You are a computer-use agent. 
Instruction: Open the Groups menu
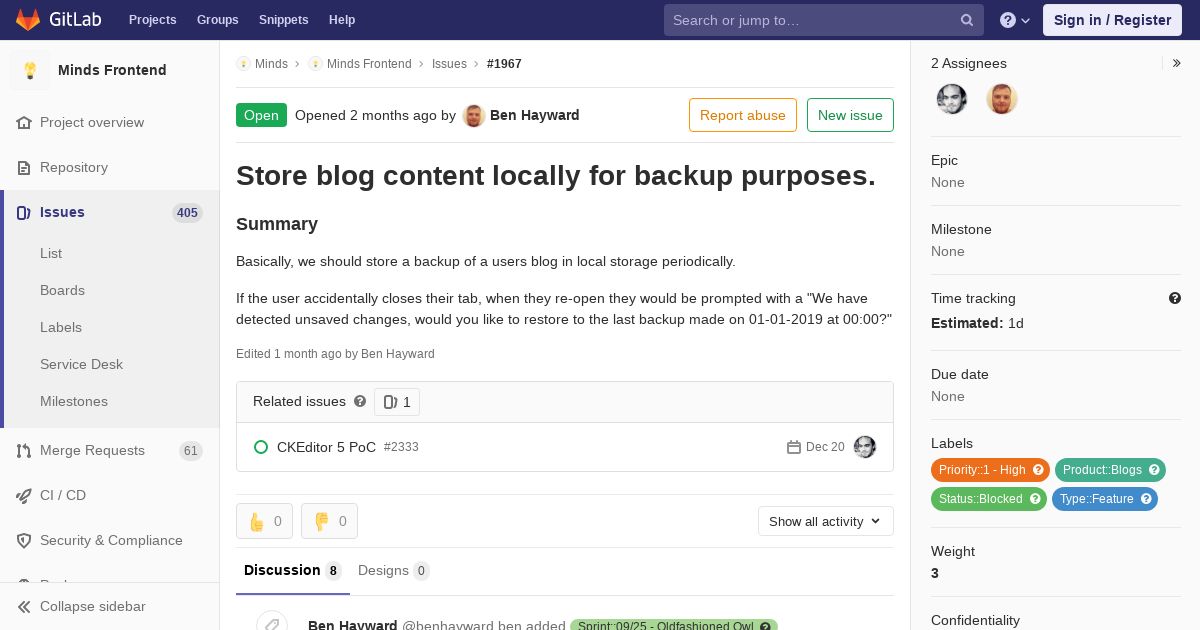pyautogui.click(x=217, y=20)
